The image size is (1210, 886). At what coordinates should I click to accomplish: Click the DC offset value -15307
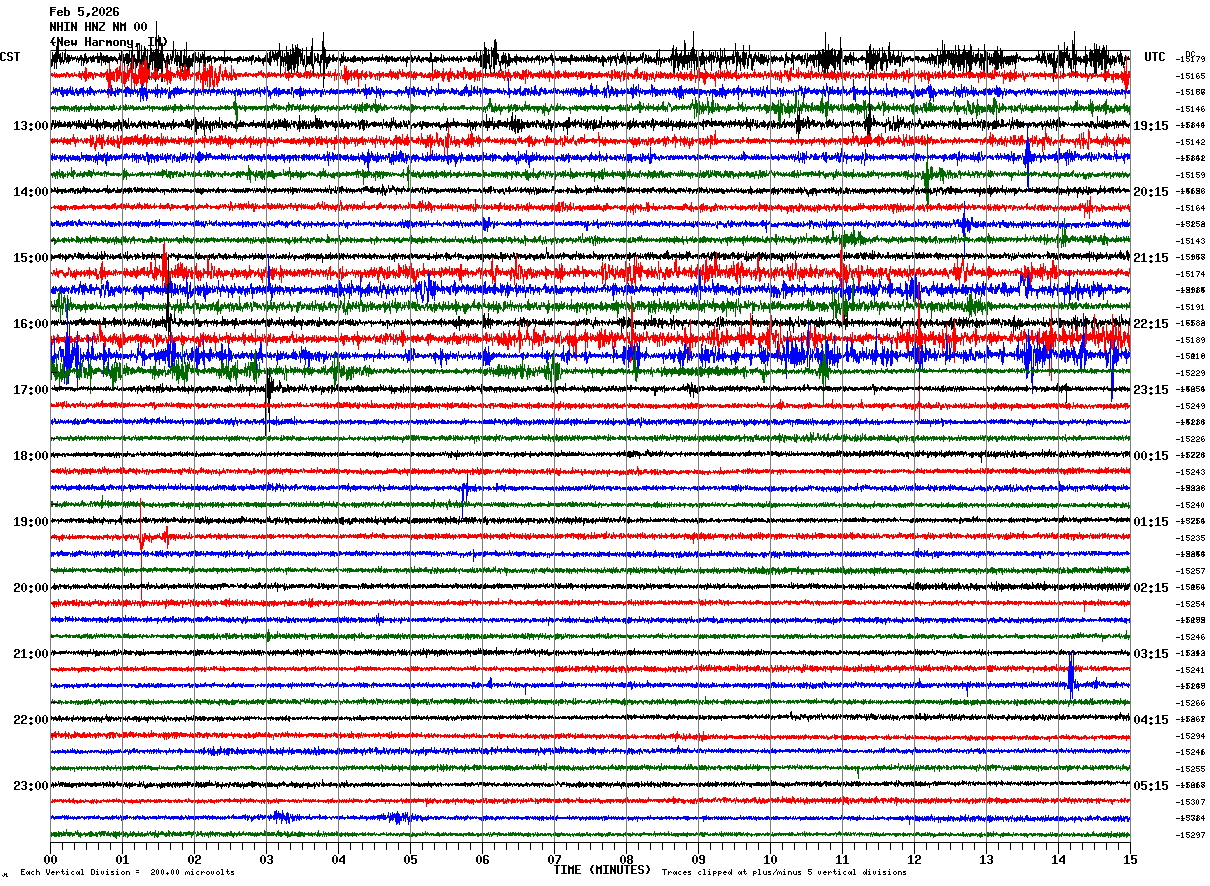(x=1191, y=802)
